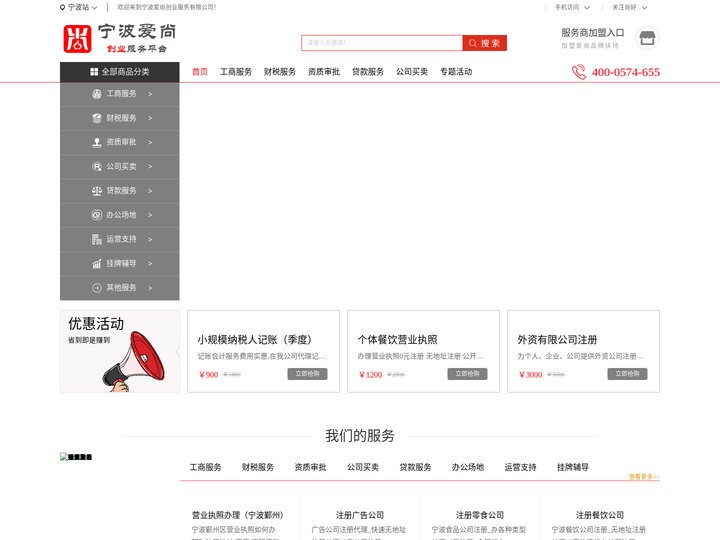Screen dimensions: 720x540
Task: Open 公司买卖 in the top navigation
Action: click(x=412, y=72)
